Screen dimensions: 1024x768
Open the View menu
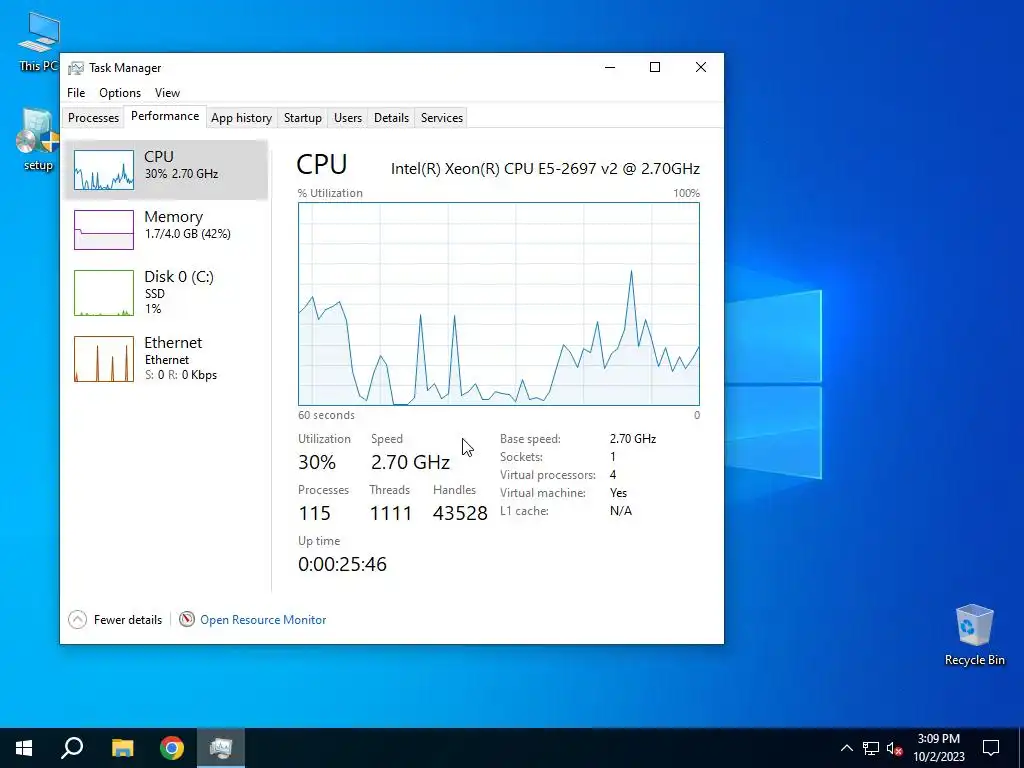click(x=167, y=93)
